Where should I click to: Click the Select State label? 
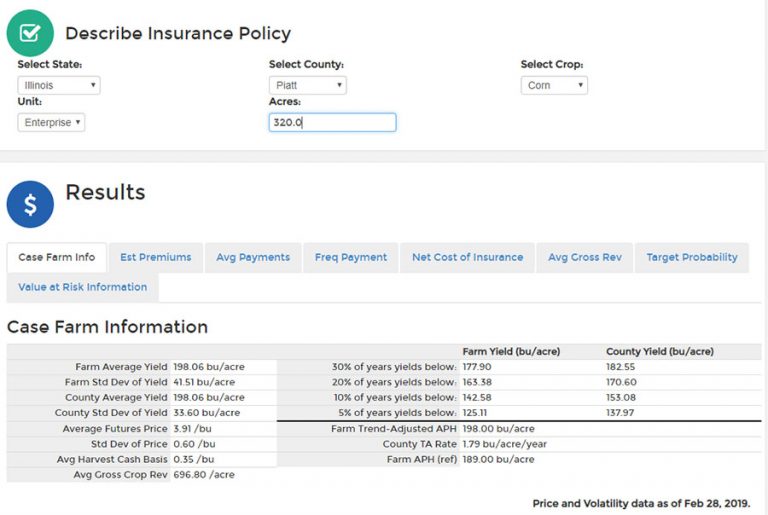(50, 64)
